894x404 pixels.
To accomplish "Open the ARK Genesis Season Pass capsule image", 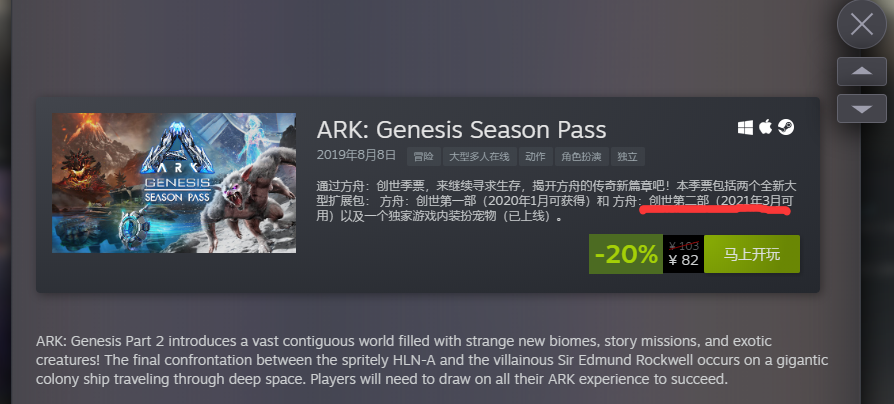I will (174, 183).
